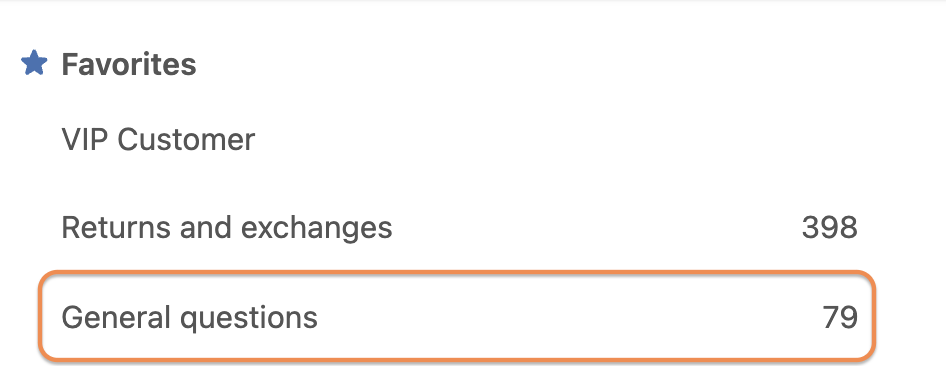Click the 398 ticket count

click(830, 227)
